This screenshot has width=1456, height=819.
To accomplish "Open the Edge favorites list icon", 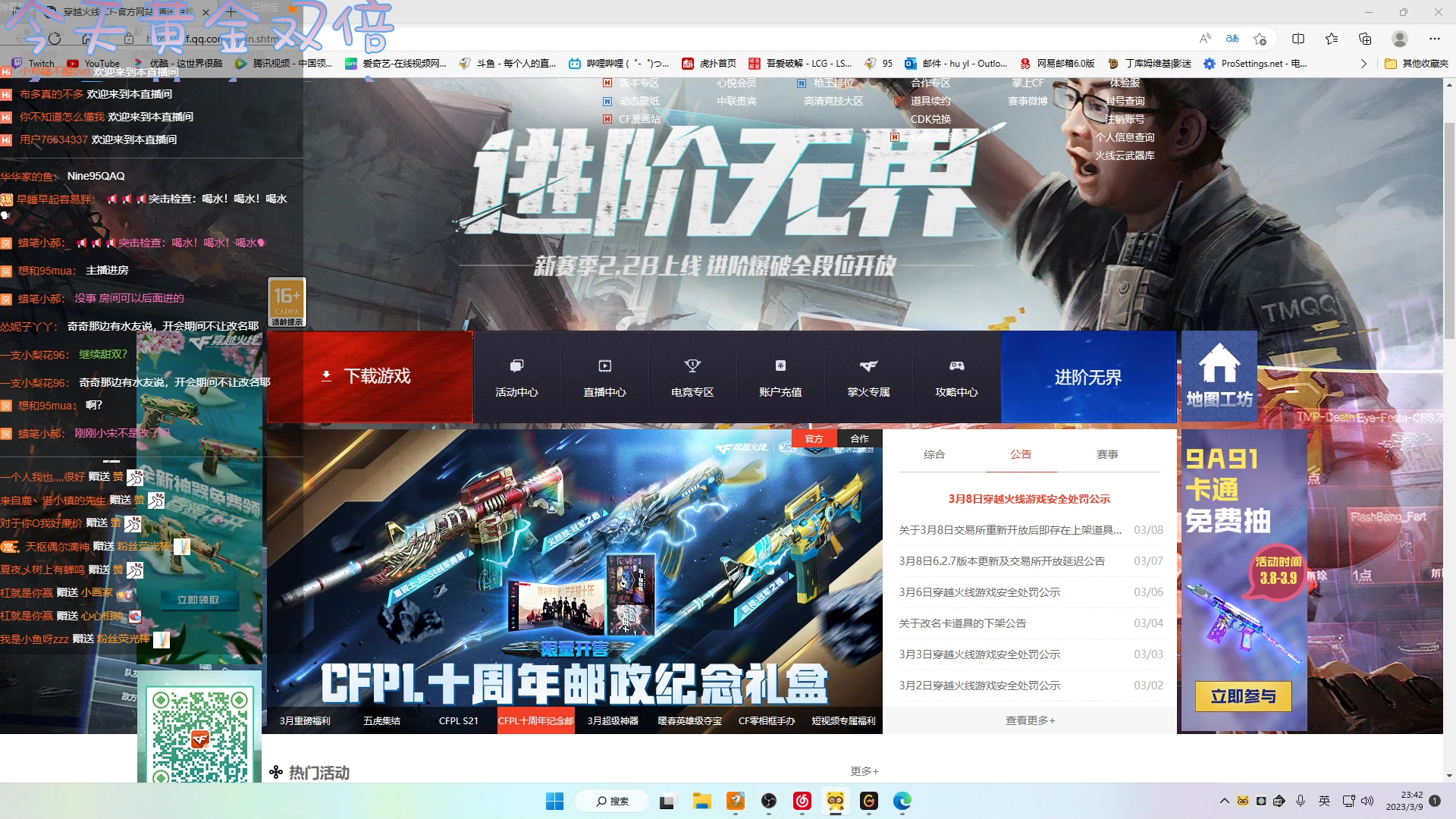I will [x=1332, y=39].
